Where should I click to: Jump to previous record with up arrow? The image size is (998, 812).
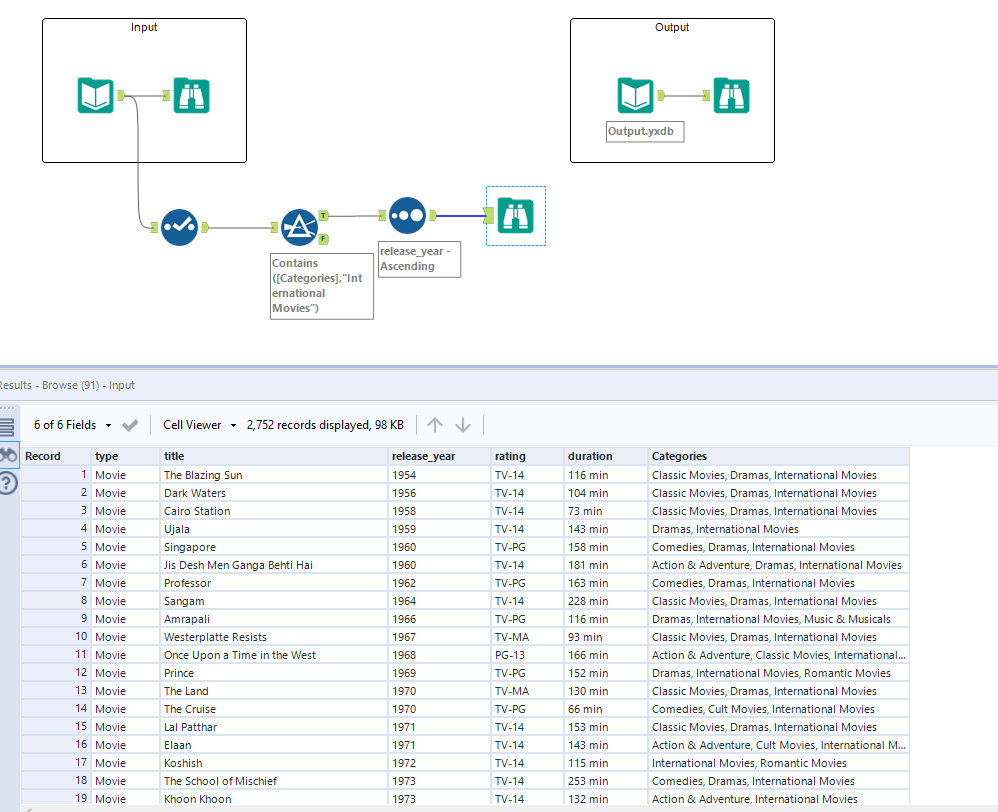tap(435, 425)
